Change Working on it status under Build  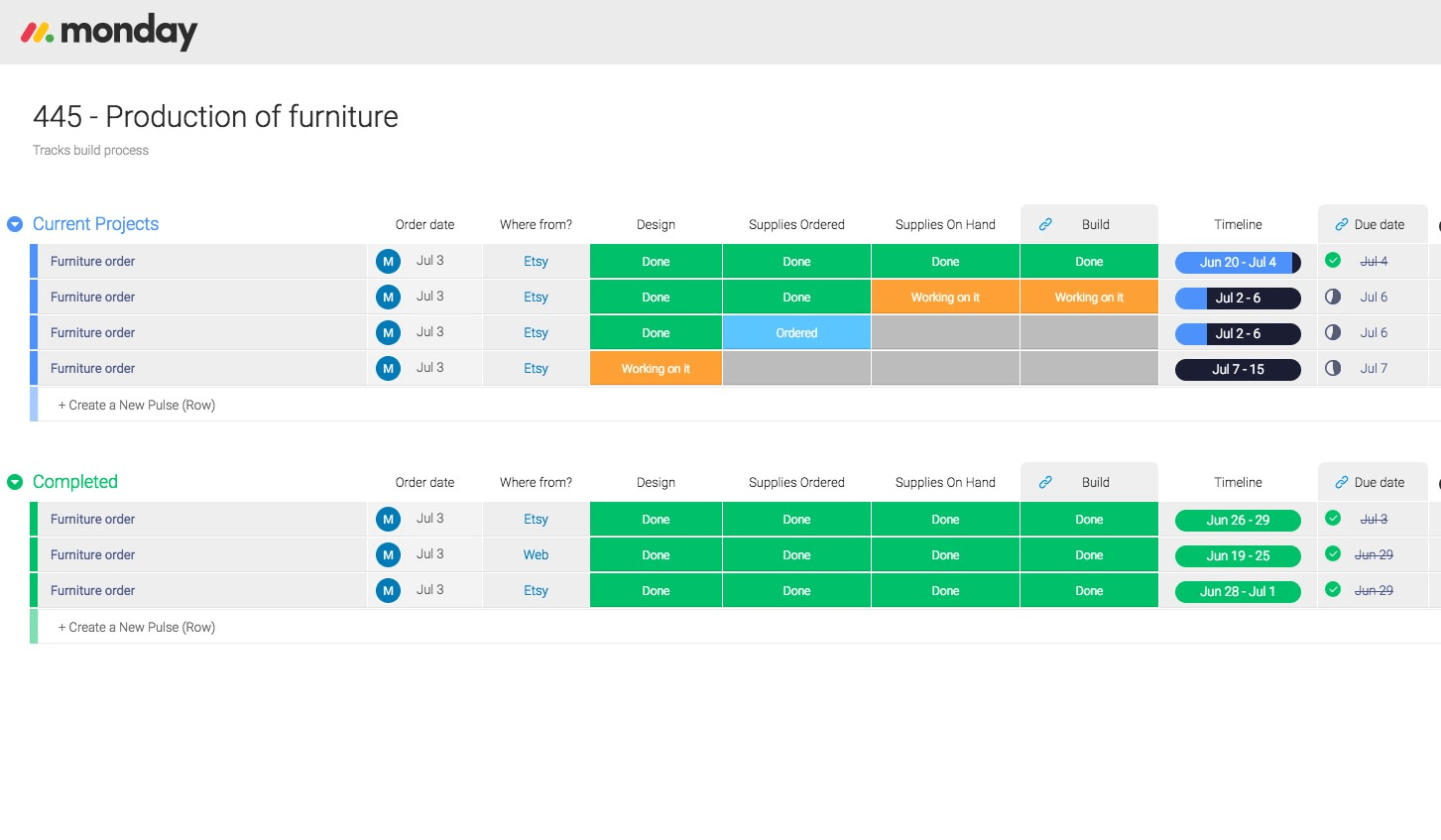[x=1089, y=298]
